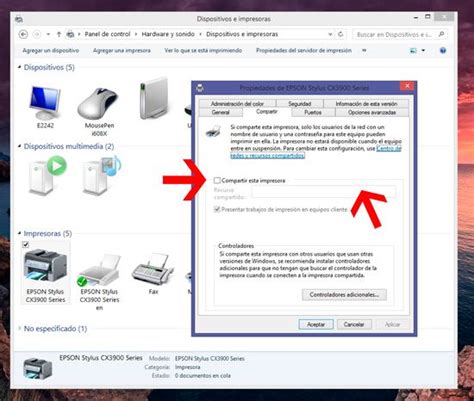Click Agregar un dispositivo toolbar command
This screenshot has height=401, width=474.
[x=51, y=50]
